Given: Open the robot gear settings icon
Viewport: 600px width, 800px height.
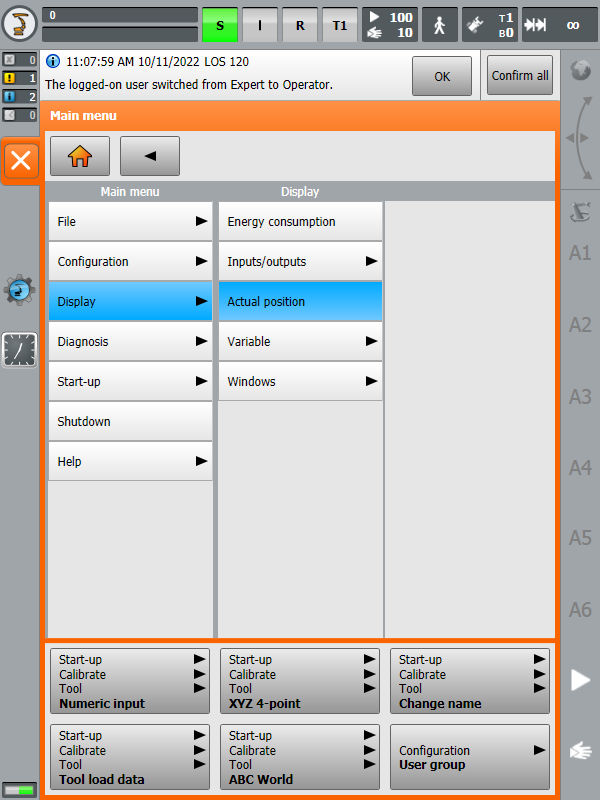Looking at the screenshot, I should click(x=20, y=290).
